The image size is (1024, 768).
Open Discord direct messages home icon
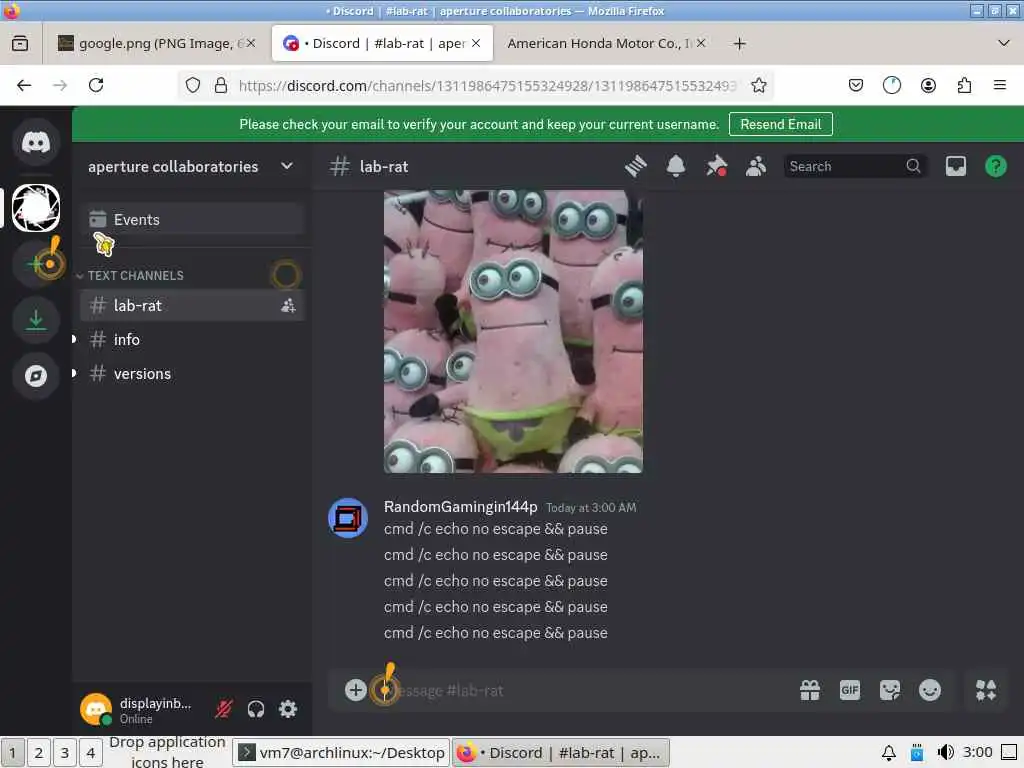tap(36, 142)
